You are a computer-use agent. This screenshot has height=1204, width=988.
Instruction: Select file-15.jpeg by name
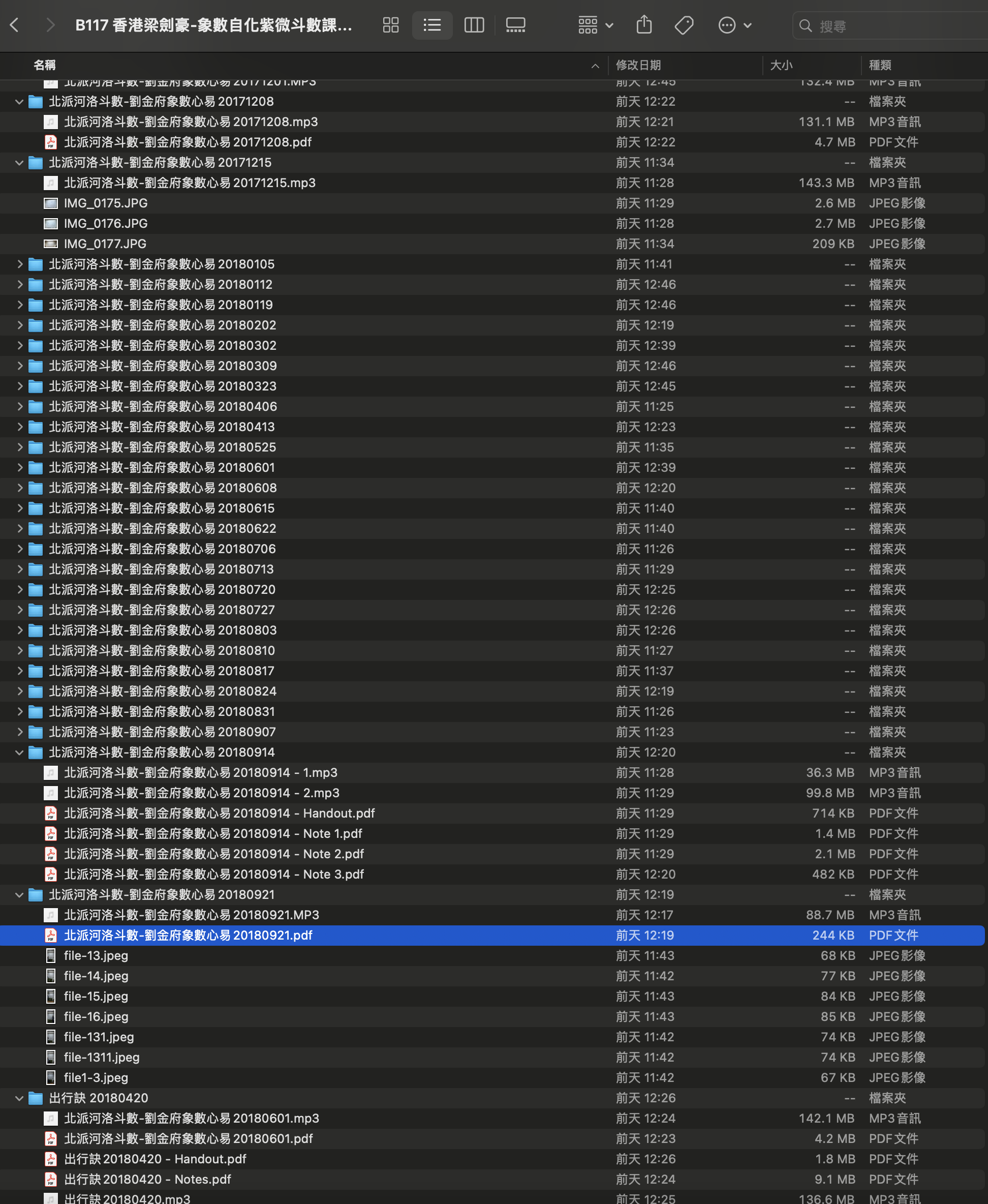point(96,997)
